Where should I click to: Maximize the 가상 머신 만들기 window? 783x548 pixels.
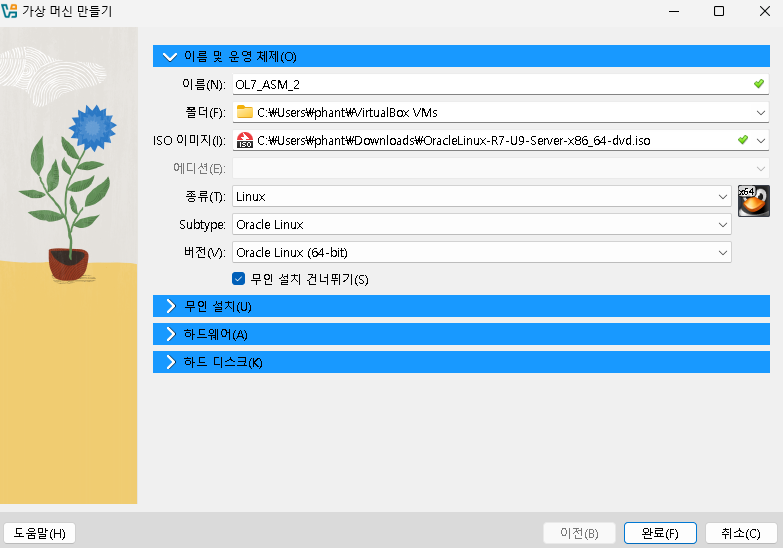[x=719, y=11]
